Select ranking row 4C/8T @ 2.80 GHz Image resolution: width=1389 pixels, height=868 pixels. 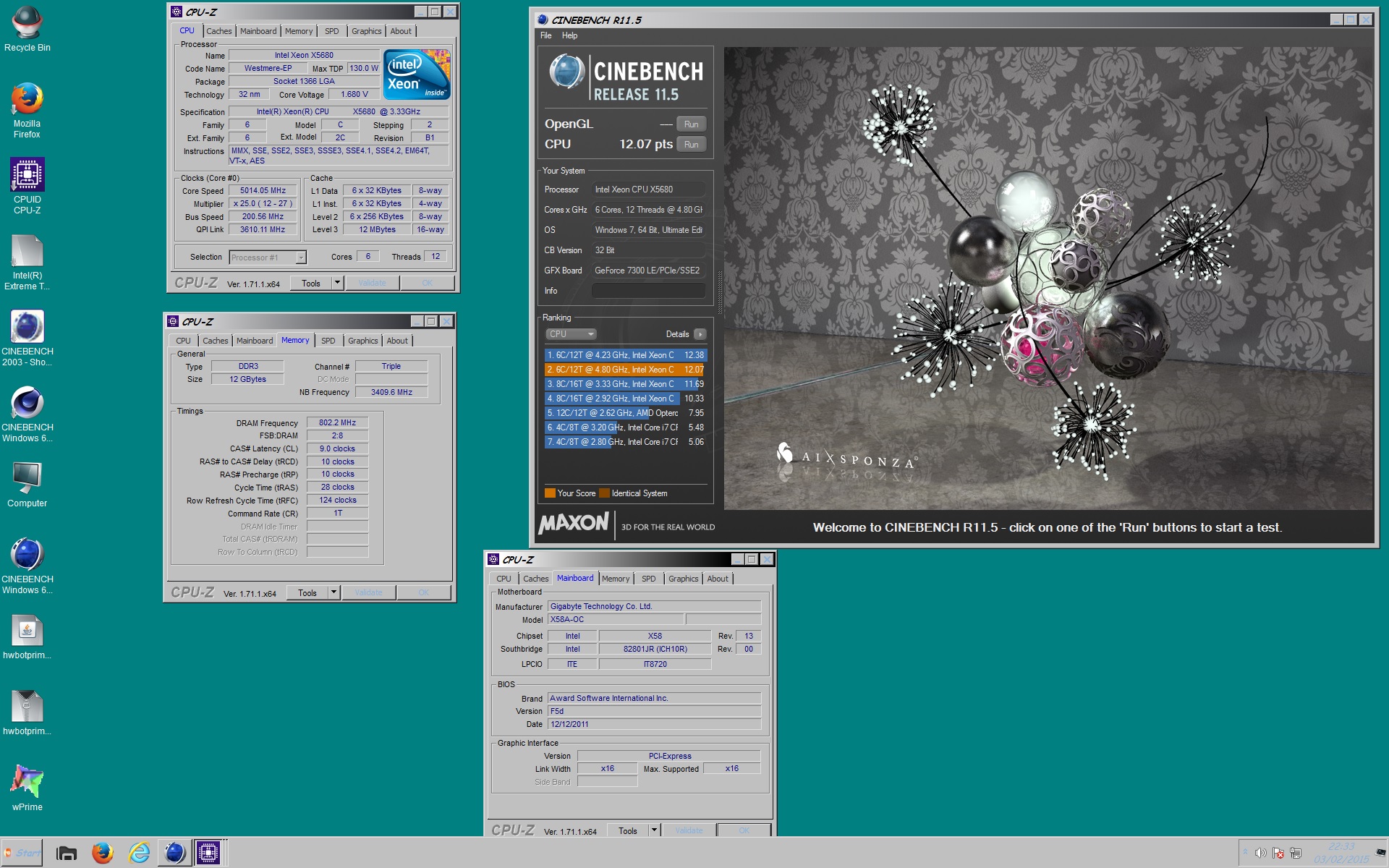[625, 442]
